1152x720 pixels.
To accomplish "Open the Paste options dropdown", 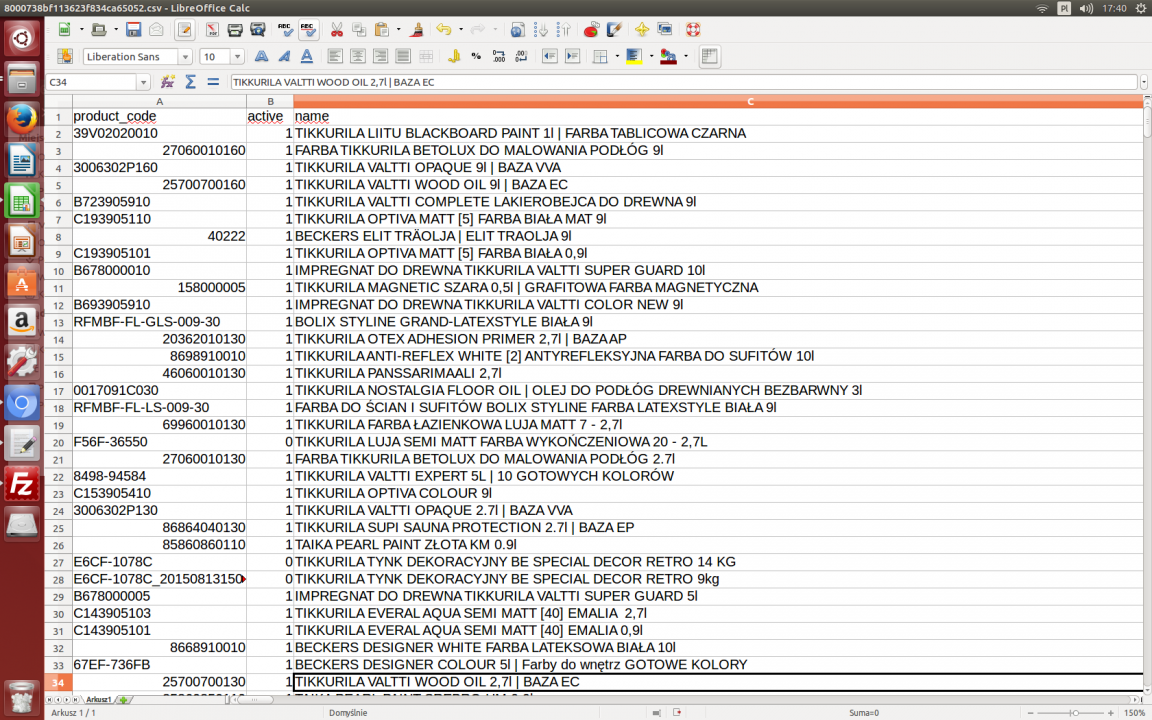I will pos(398,30).
